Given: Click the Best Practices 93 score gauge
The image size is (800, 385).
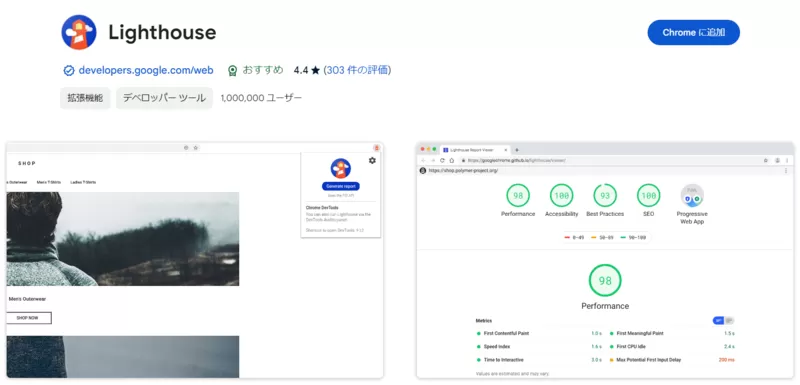Looking at the screenshot, I should (x=605, y=195).
